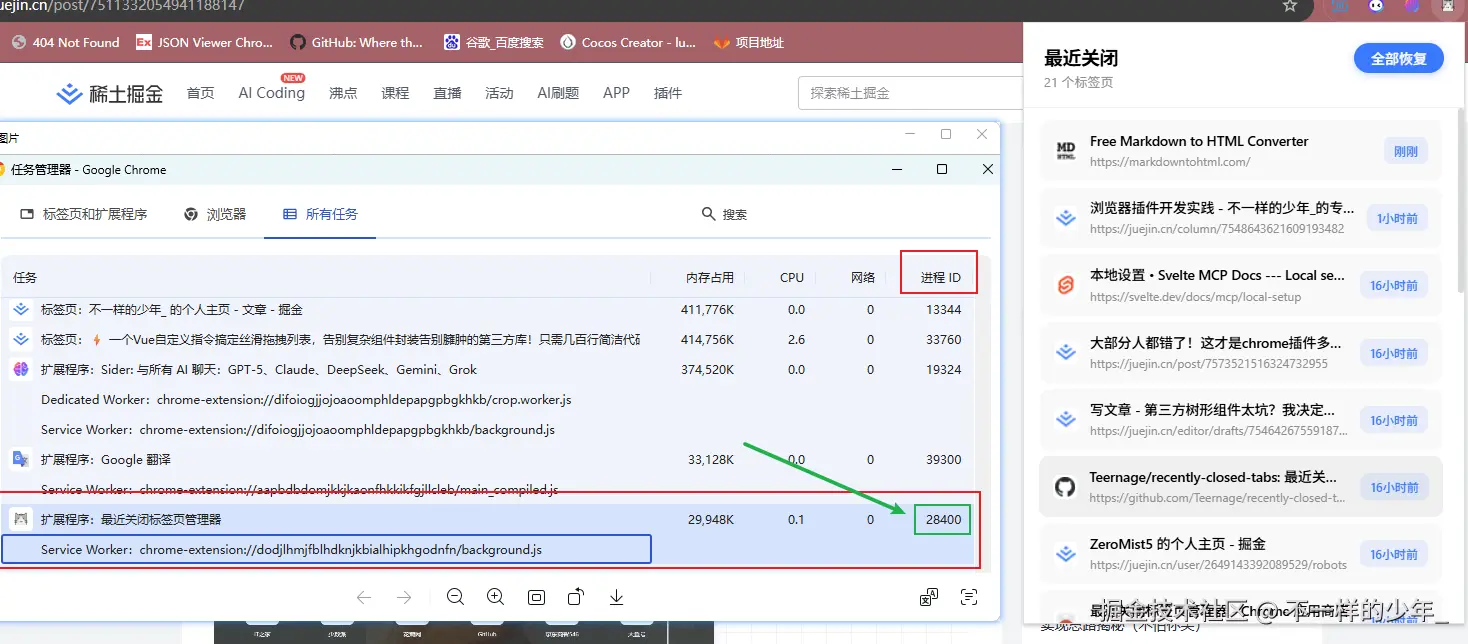
Task: Select the Google 翻译 extension row
Action: point(488,460)
